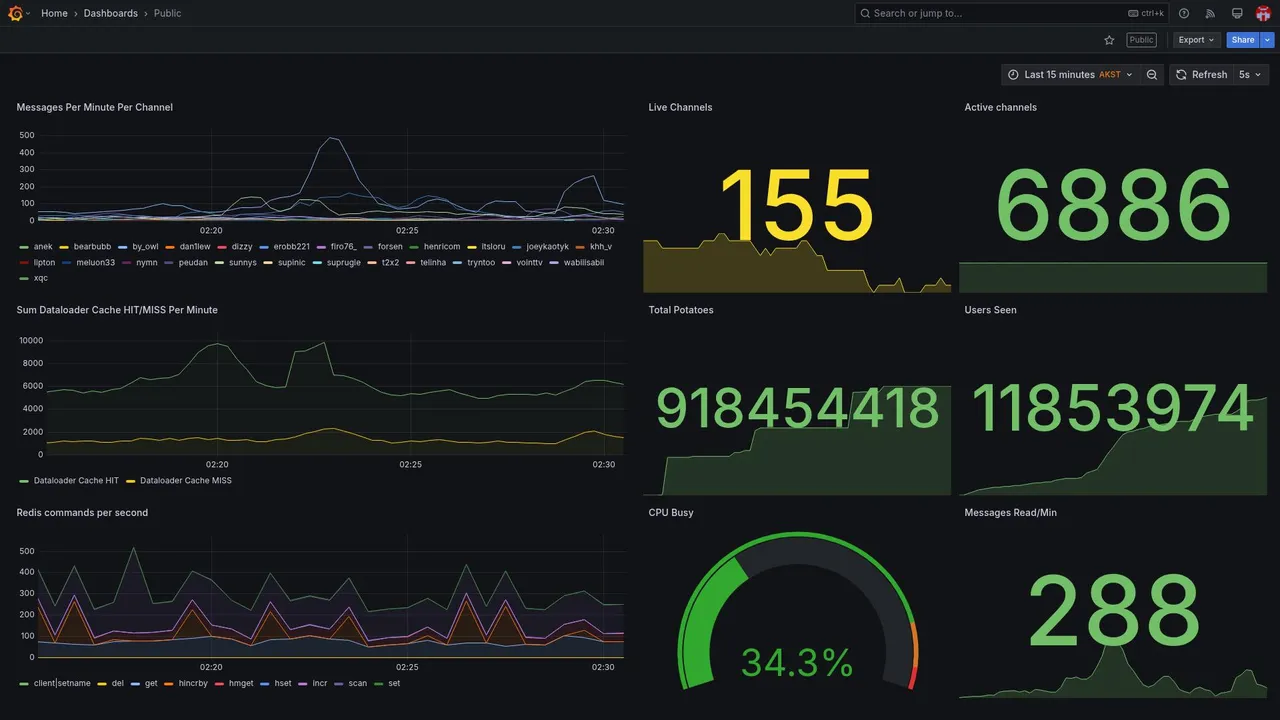
Task: Star this dashboard as favorite
Action: point(1109,40)
